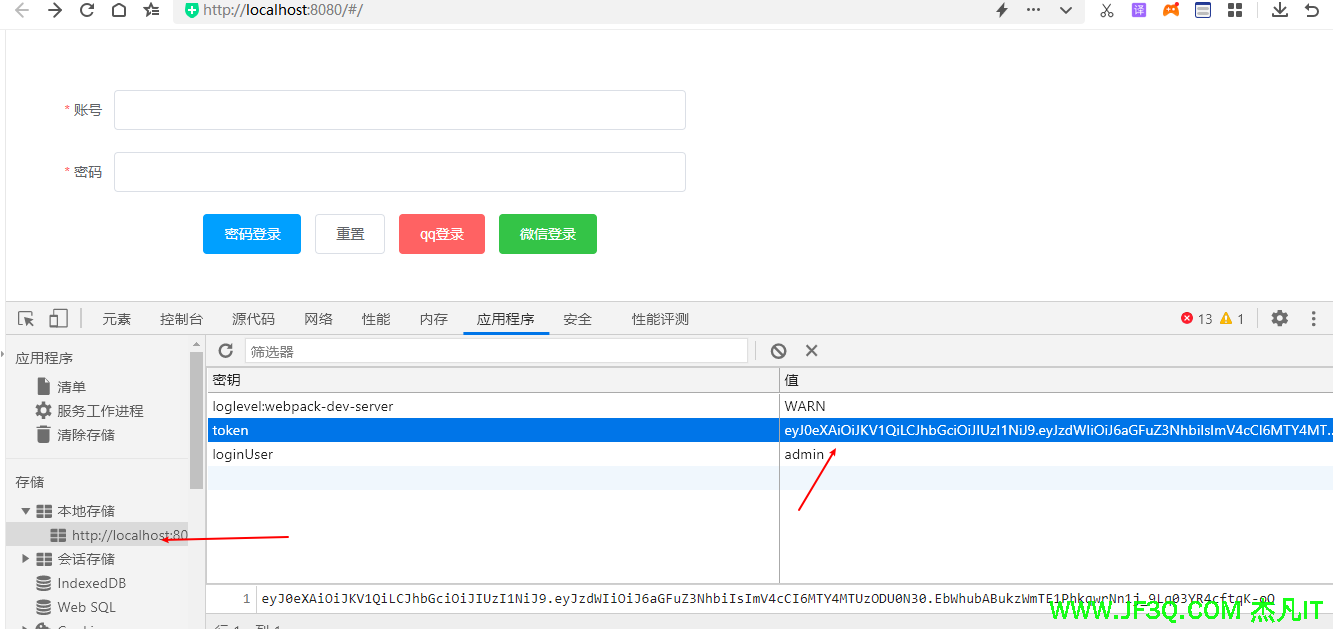Toggle device emulation toolbar icon
The height and width of the screenshot is (629, 1333).
tap(58, 319)
